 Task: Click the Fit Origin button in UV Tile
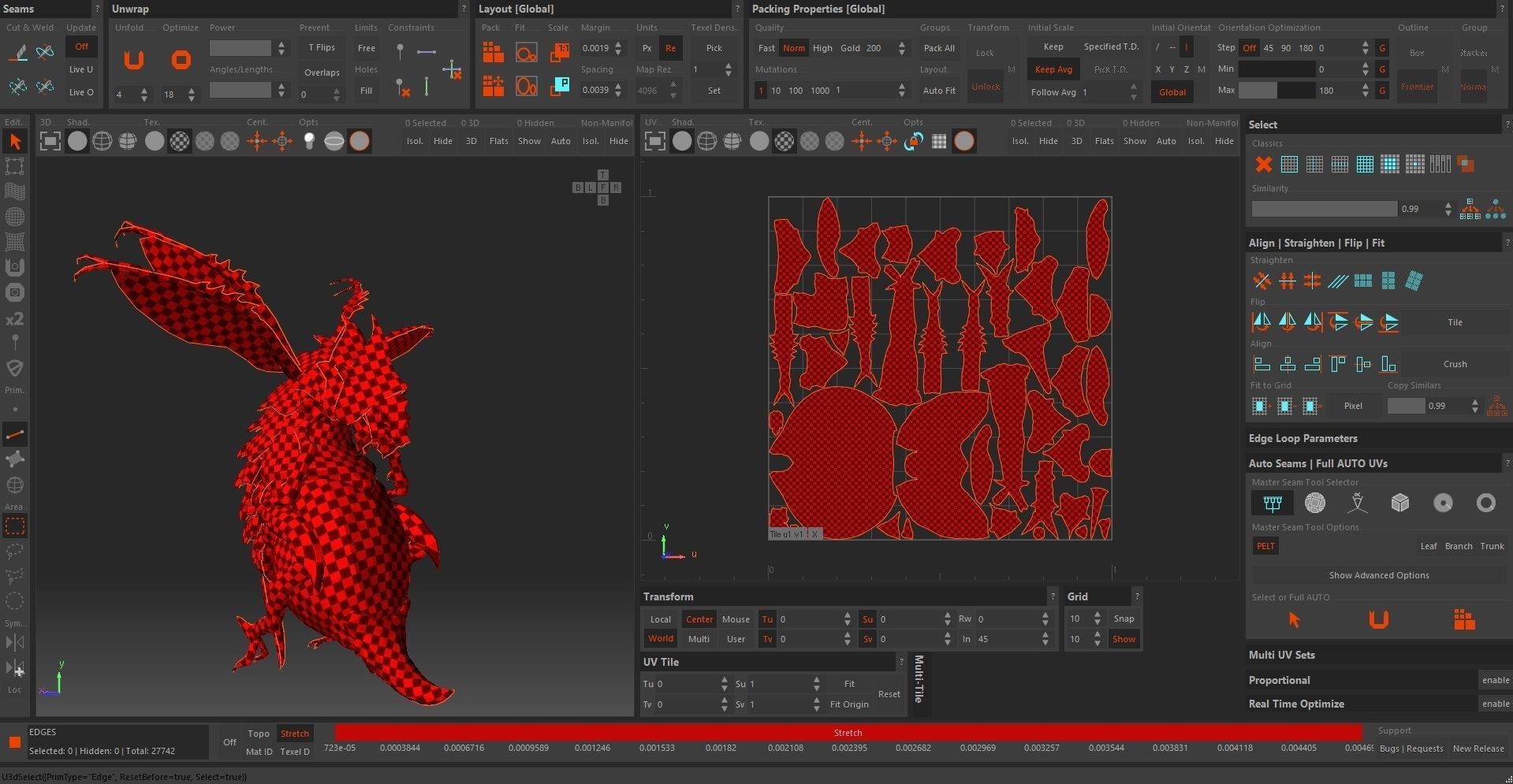849,704
